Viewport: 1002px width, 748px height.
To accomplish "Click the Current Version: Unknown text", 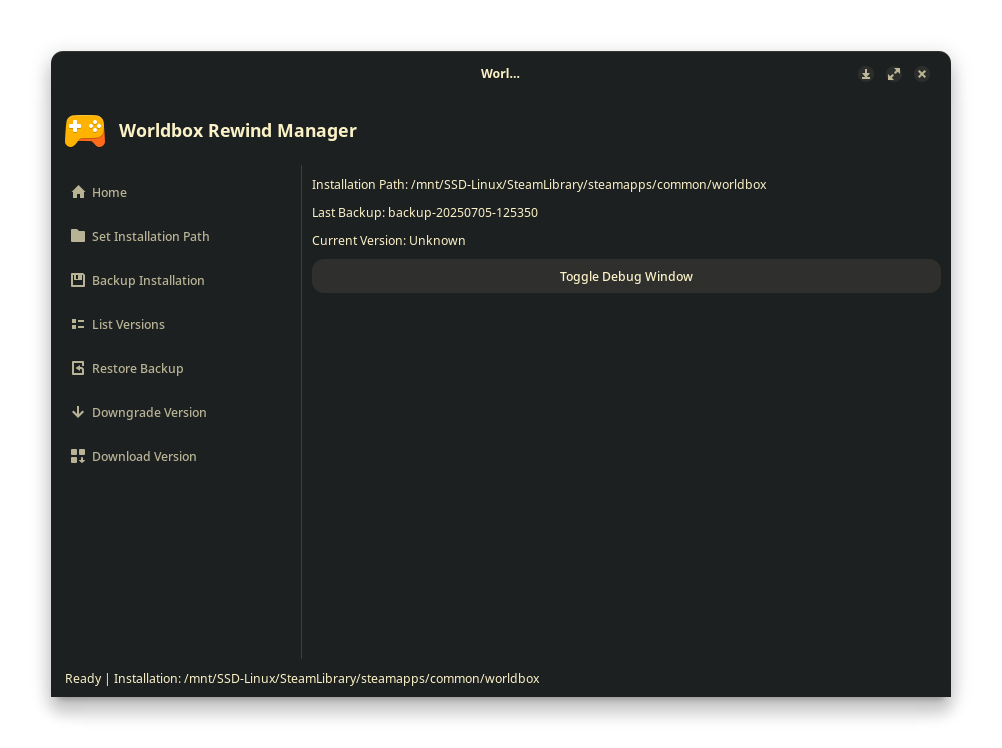I will click(389, 241).
